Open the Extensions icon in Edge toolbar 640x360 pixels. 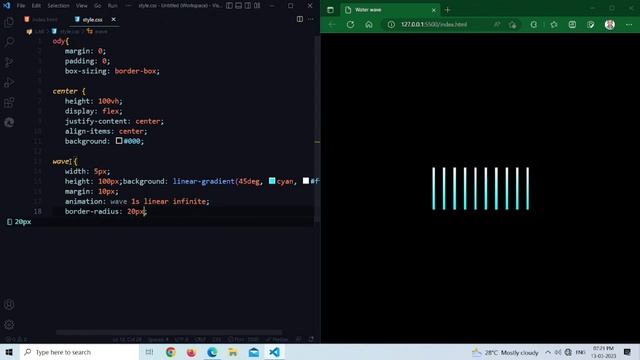533,24
